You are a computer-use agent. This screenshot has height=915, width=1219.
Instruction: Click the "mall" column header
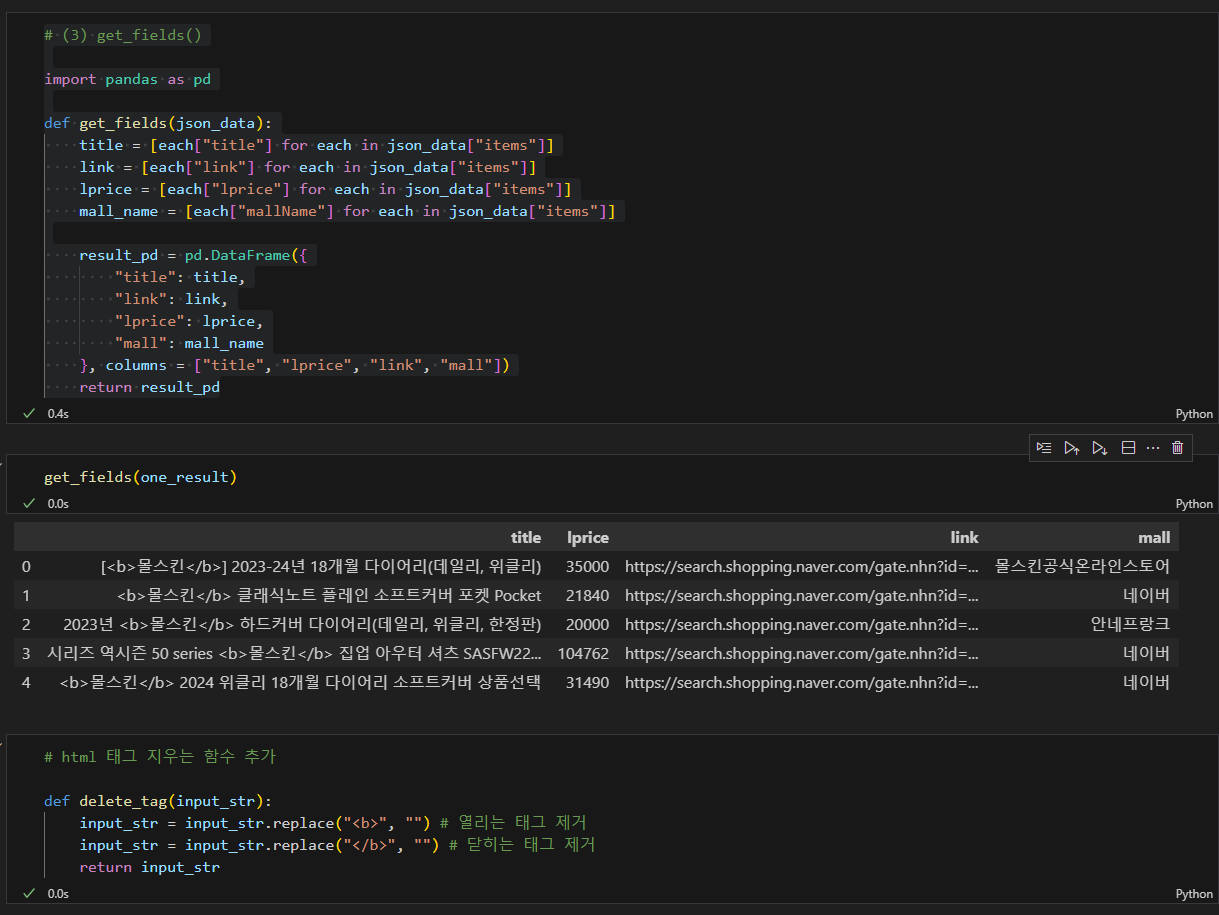tap(1154, 537)
